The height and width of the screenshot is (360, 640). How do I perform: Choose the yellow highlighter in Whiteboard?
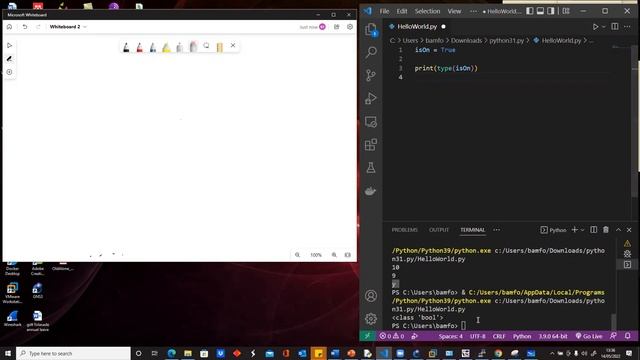pyautogui.click(x=166, y=47)
